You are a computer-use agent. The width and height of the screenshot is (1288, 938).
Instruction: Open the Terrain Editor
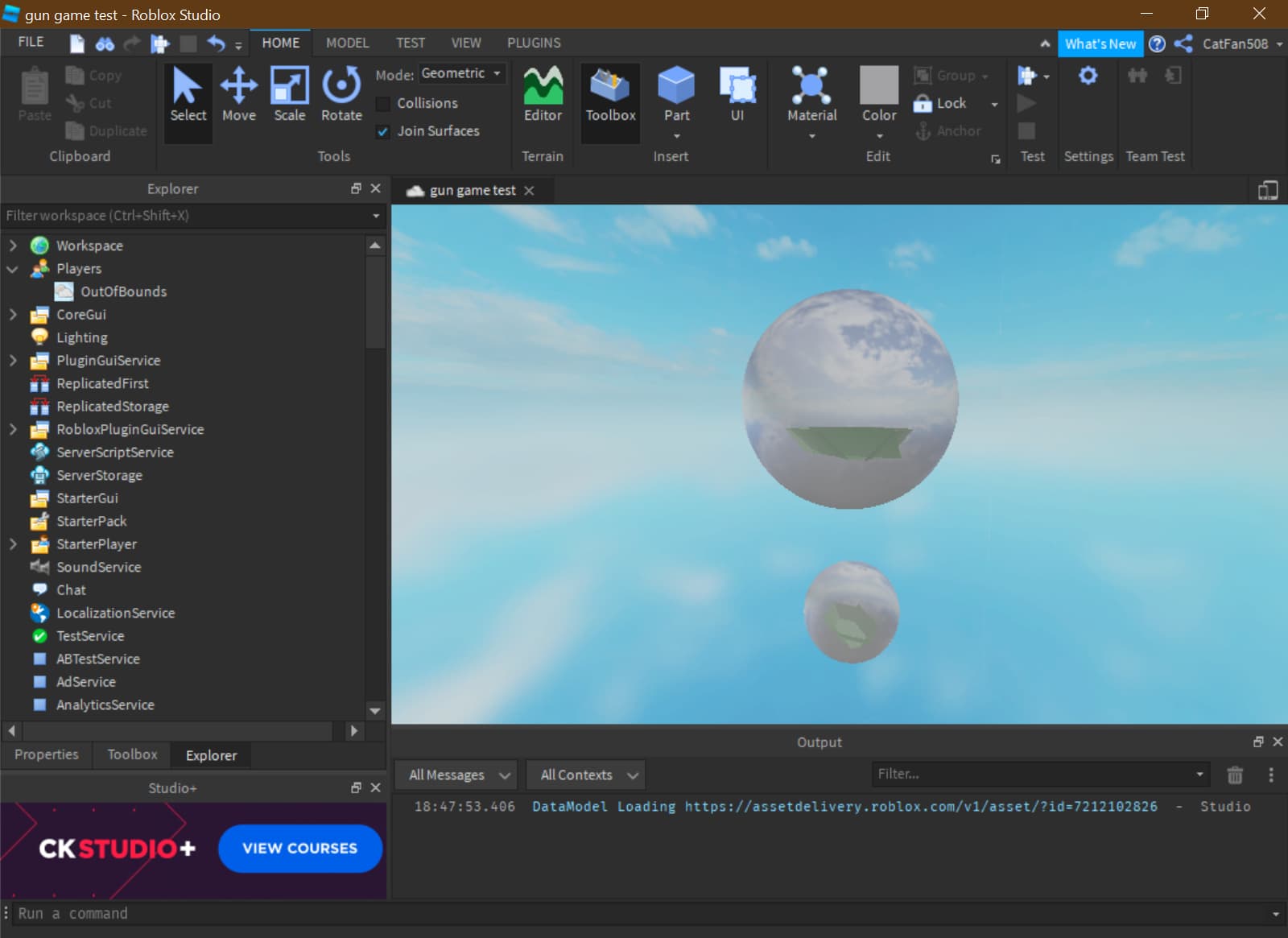click(x=543, y=95)
